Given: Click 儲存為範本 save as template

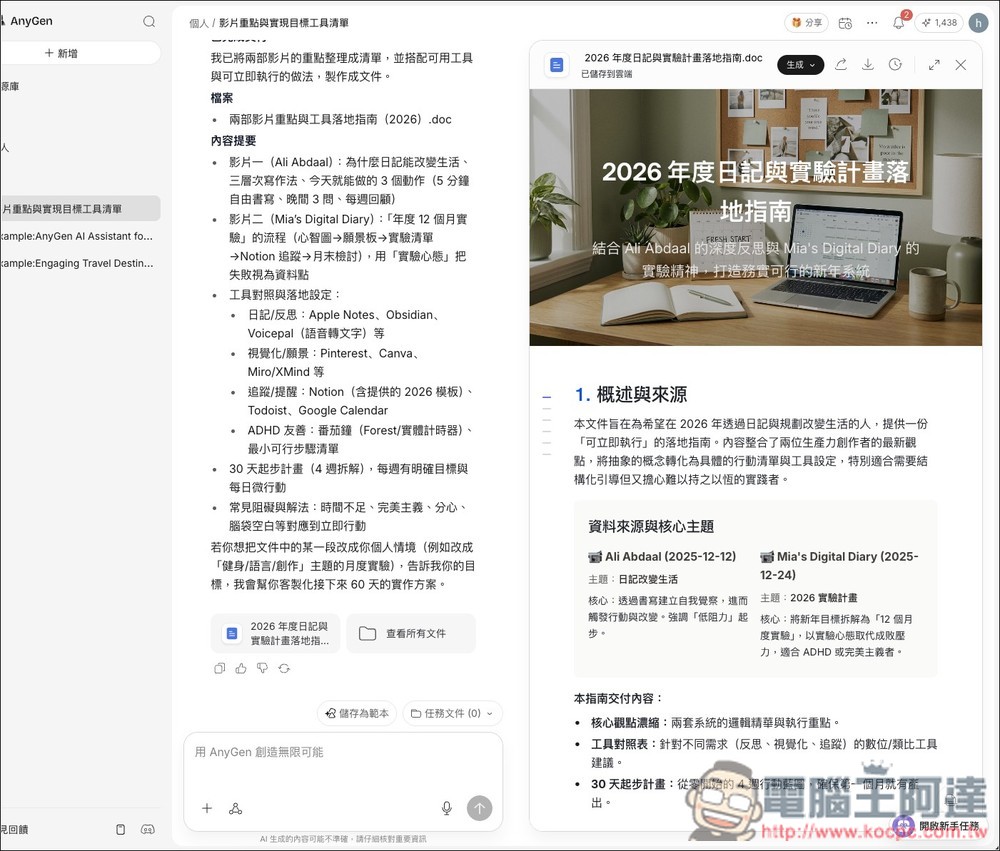Looking at the screenshot, I should [x=357, y=713].
